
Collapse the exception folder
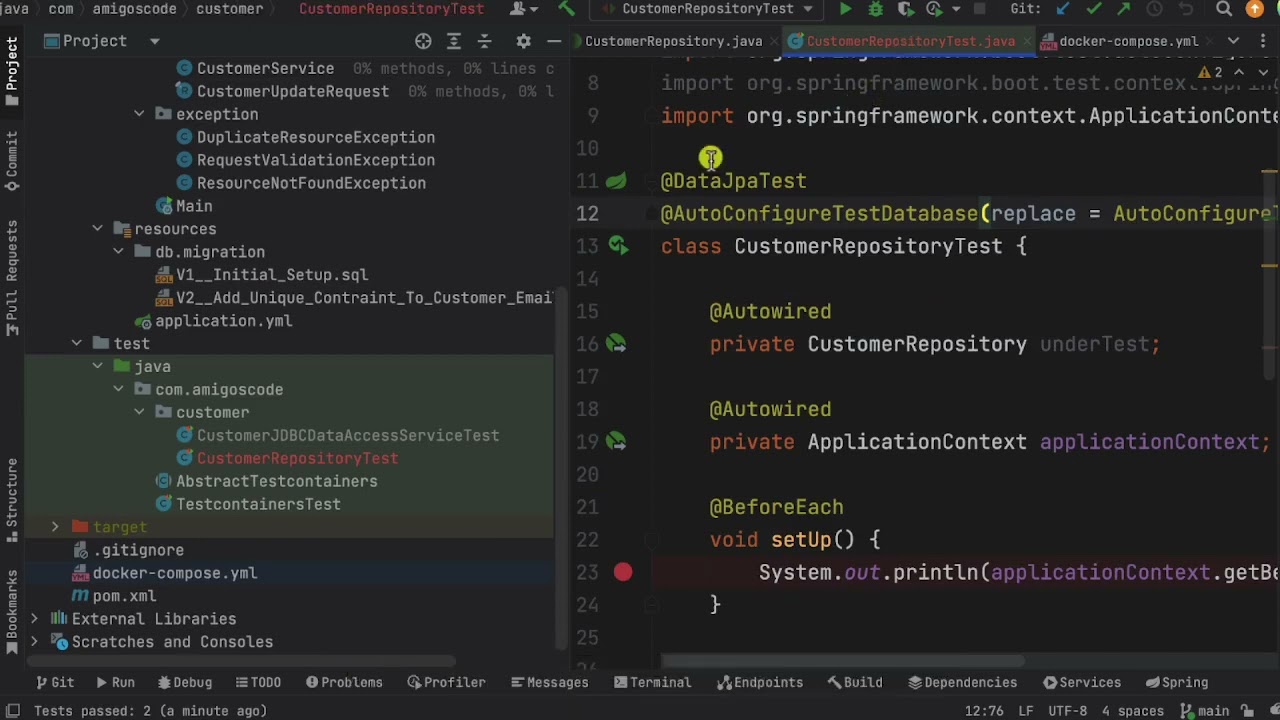pos(139,114)
